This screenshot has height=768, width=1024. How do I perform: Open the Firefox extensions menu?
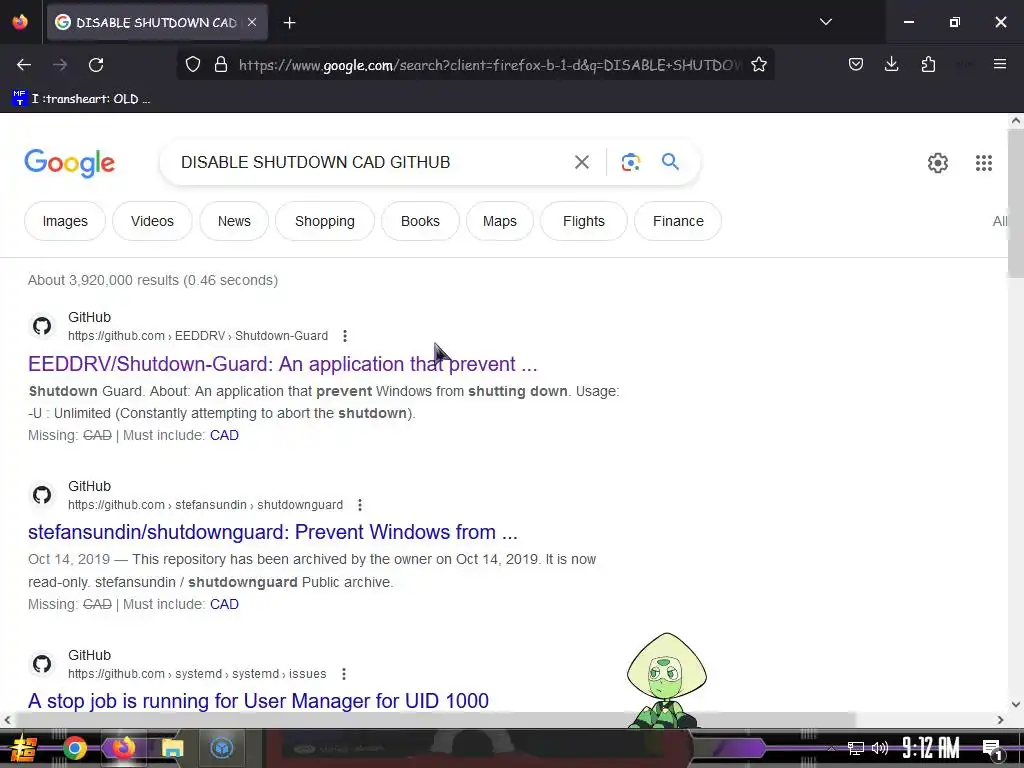click(x=928, y=65)
